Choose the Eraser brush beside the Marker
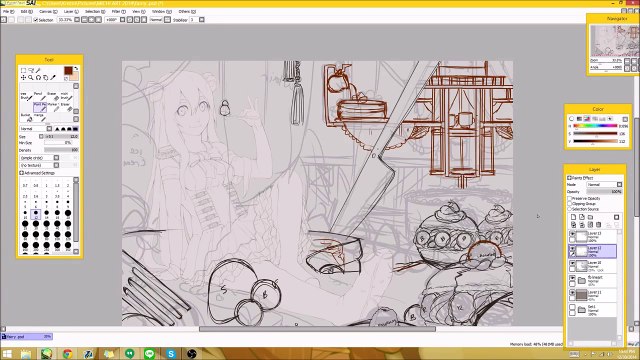640x360 pixels. (67, 107)
